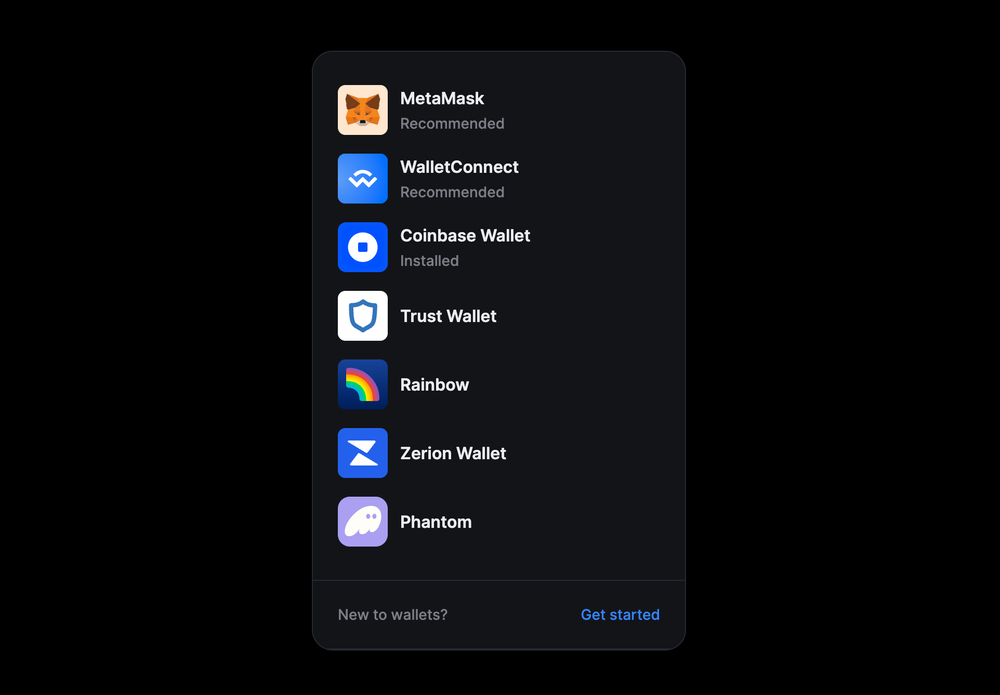Tap the Trust Wallet shield icon

coord(362,316)
